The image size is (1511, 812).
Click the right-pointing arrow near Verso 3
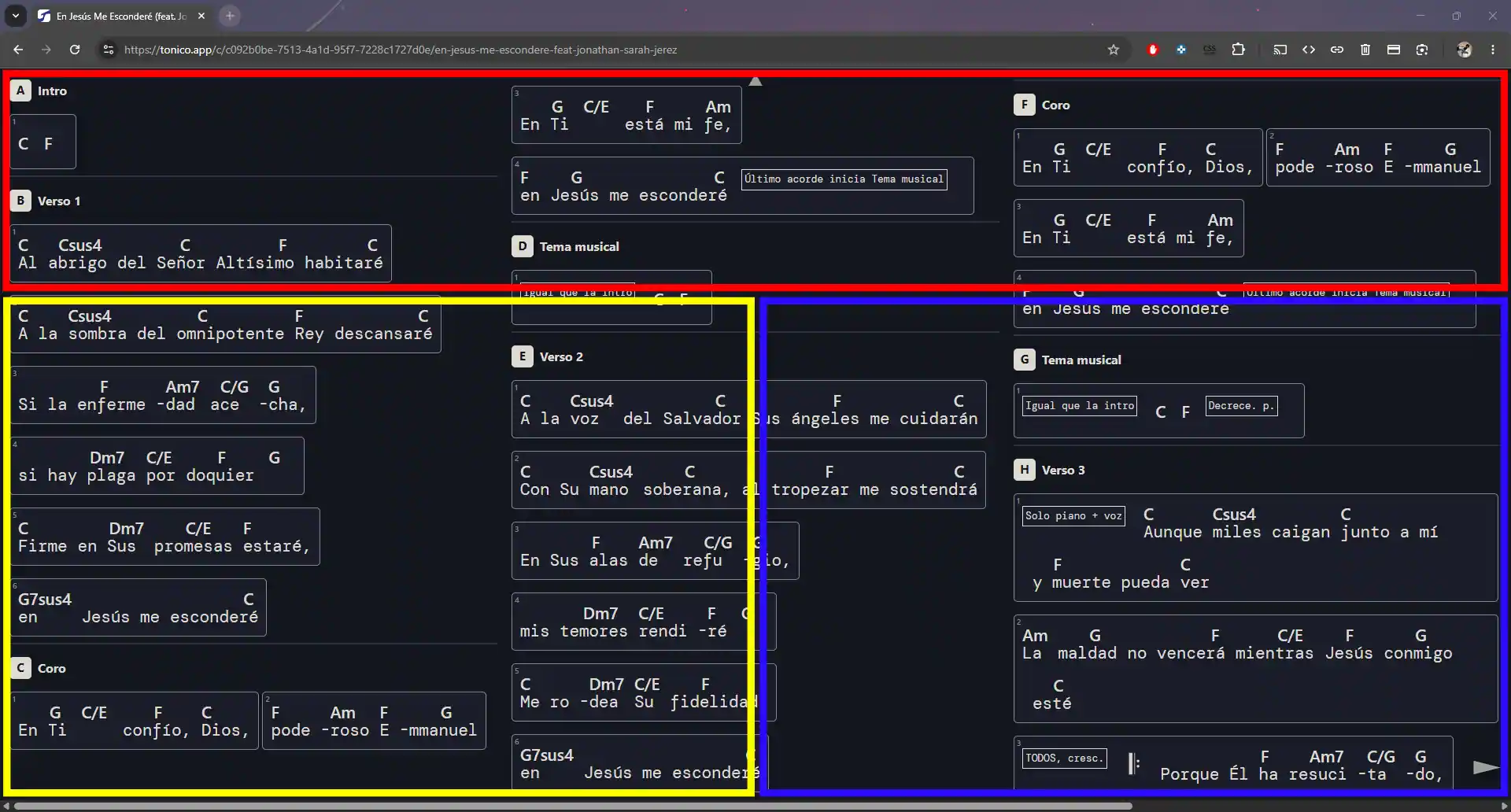[x=1486, y=767]
